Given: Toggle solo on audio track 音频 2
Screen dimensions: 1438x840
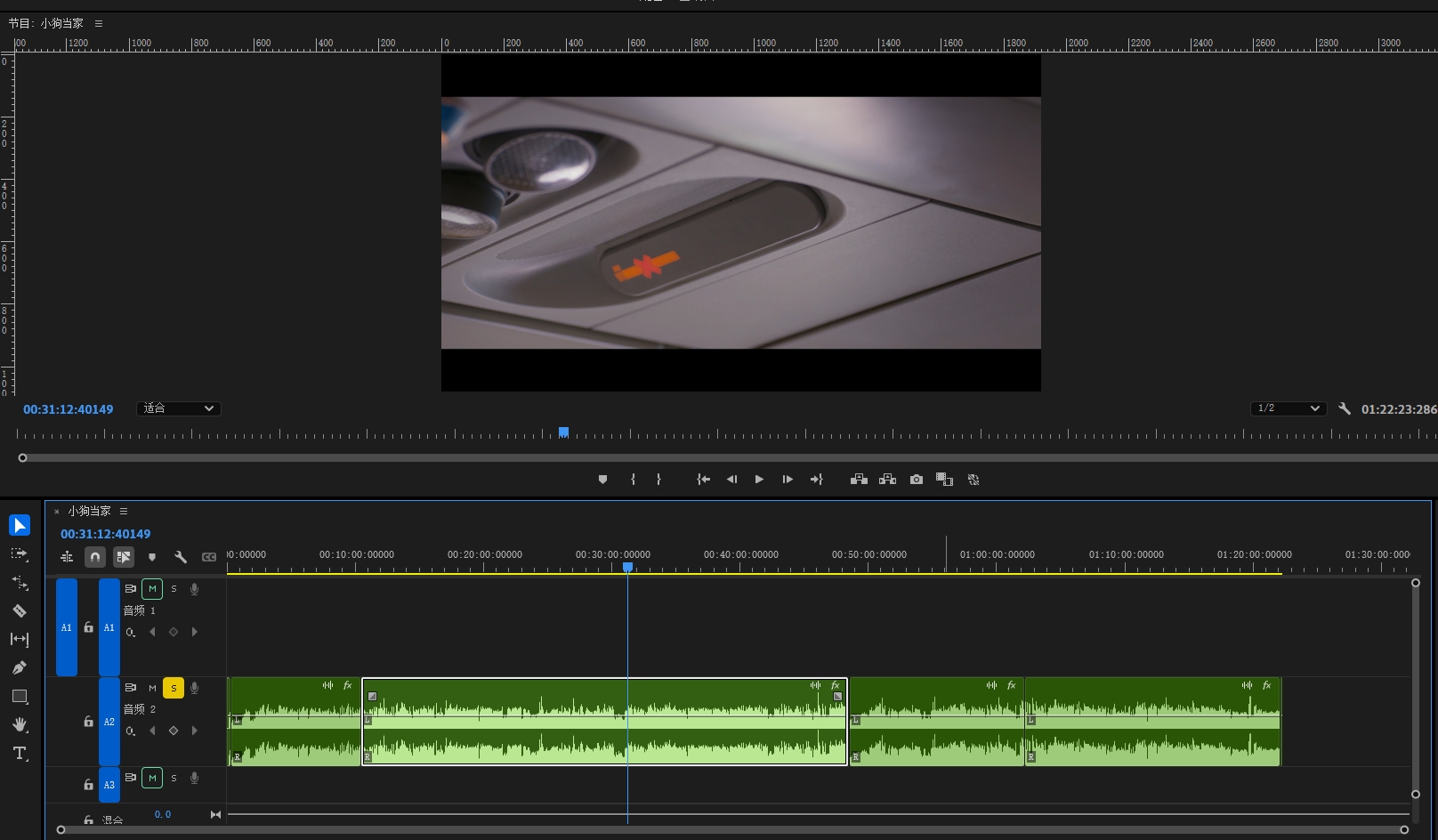Looking at the screenshot, I should tap(174, 688).
